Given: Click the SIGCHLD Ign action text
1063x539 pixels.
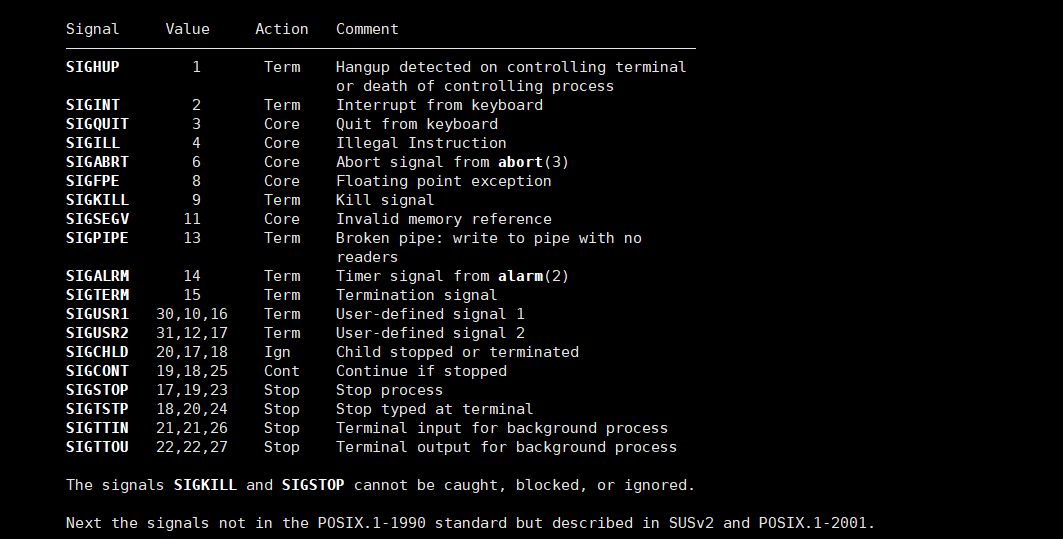Looking at the screenshot, I should click(277, 352).
